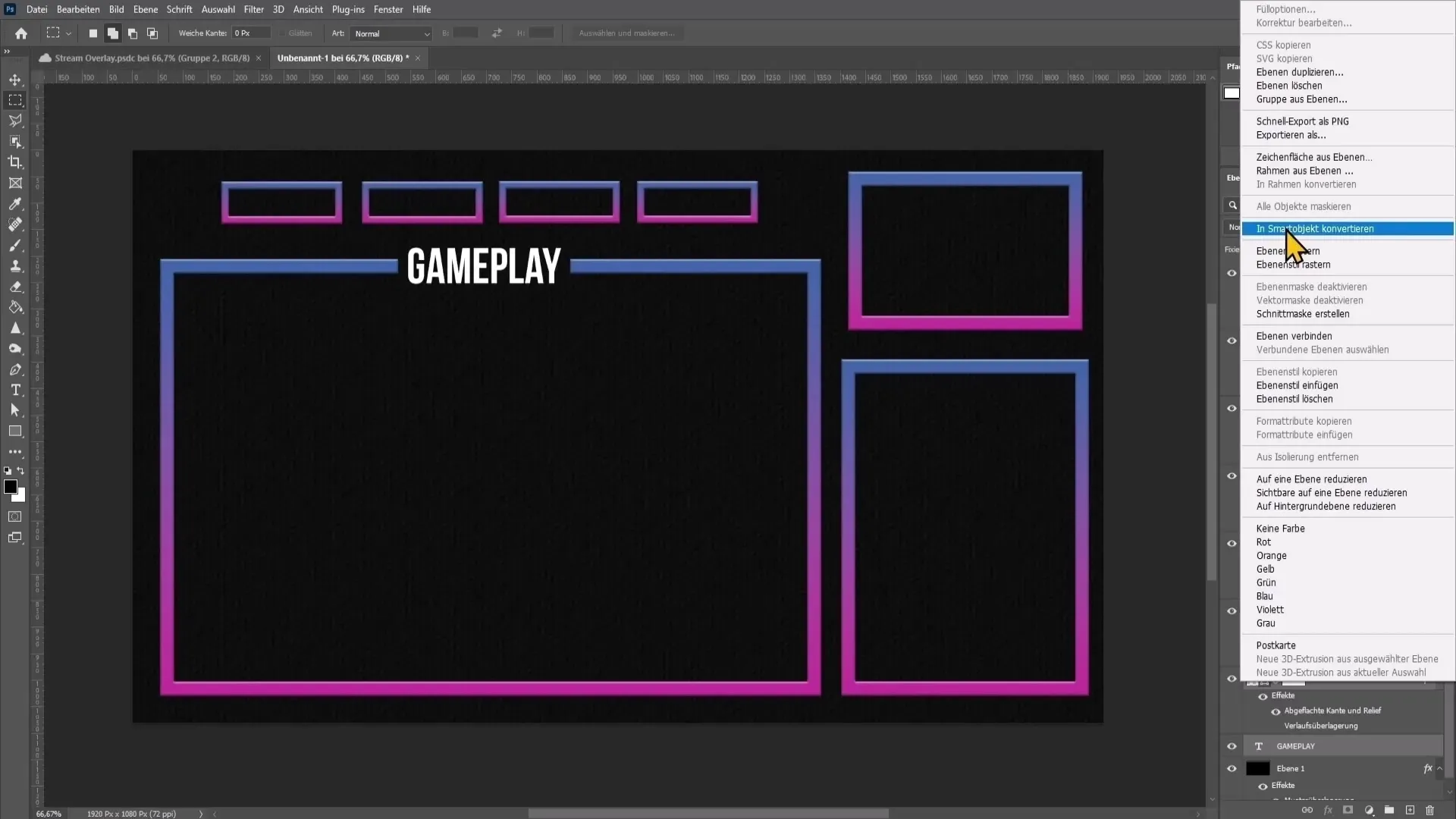Select the Object Selection tool
The image size is (1456, 819).
pyautogui.click(x=15, y=141)
